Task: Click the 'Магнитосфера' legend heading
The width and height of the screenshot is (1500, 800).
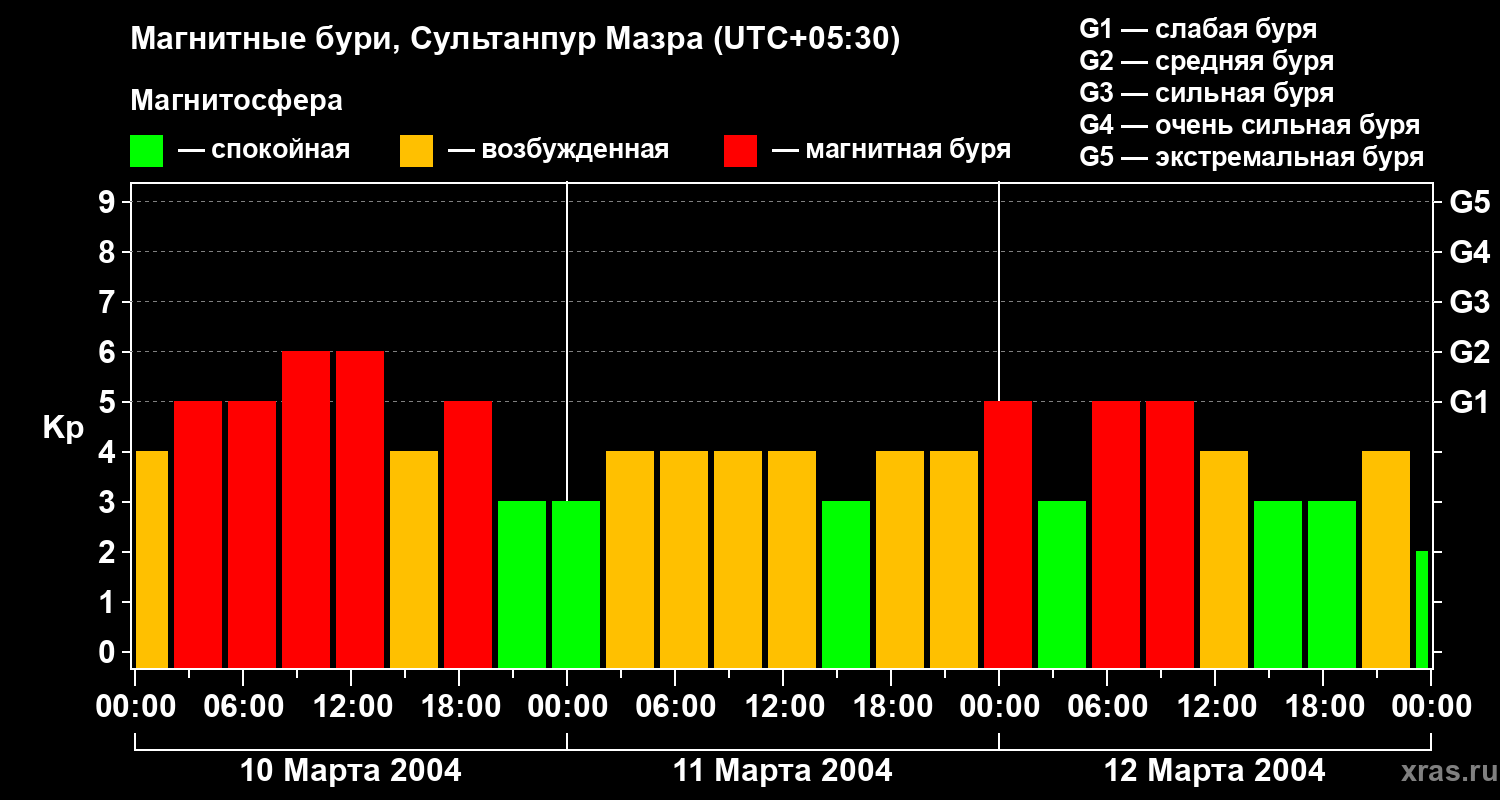Action: pyautogui.click(x=236, y=100)
